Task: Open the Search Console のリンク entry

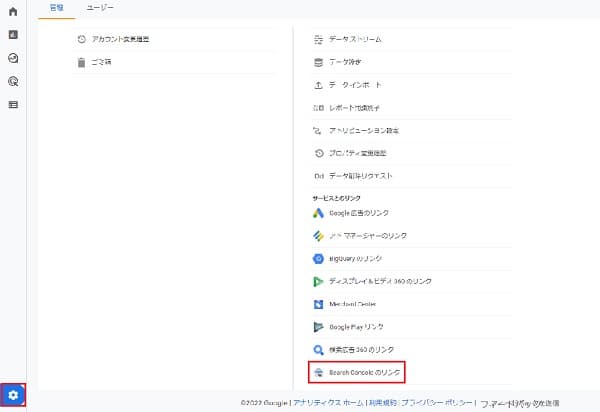Action: 357,372
